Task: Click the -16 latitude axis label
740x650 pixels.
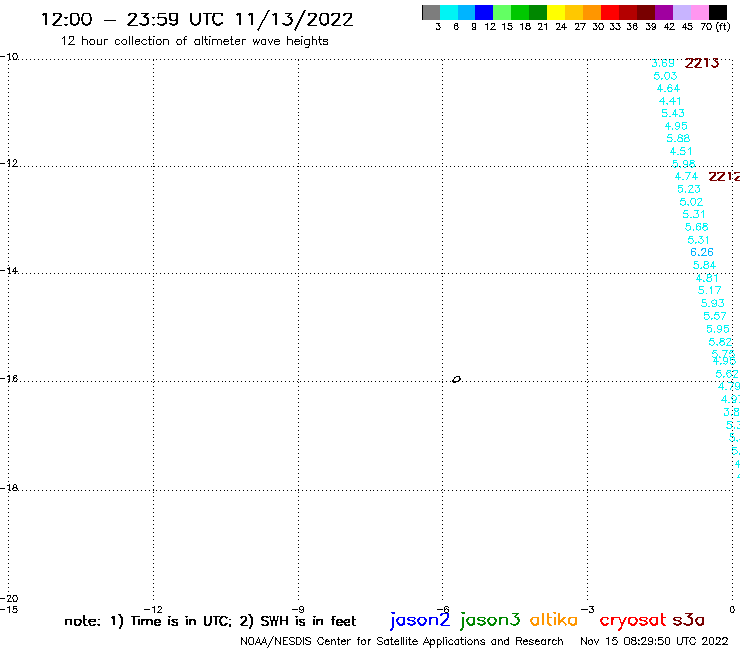Action: click(x=9, y=379)
